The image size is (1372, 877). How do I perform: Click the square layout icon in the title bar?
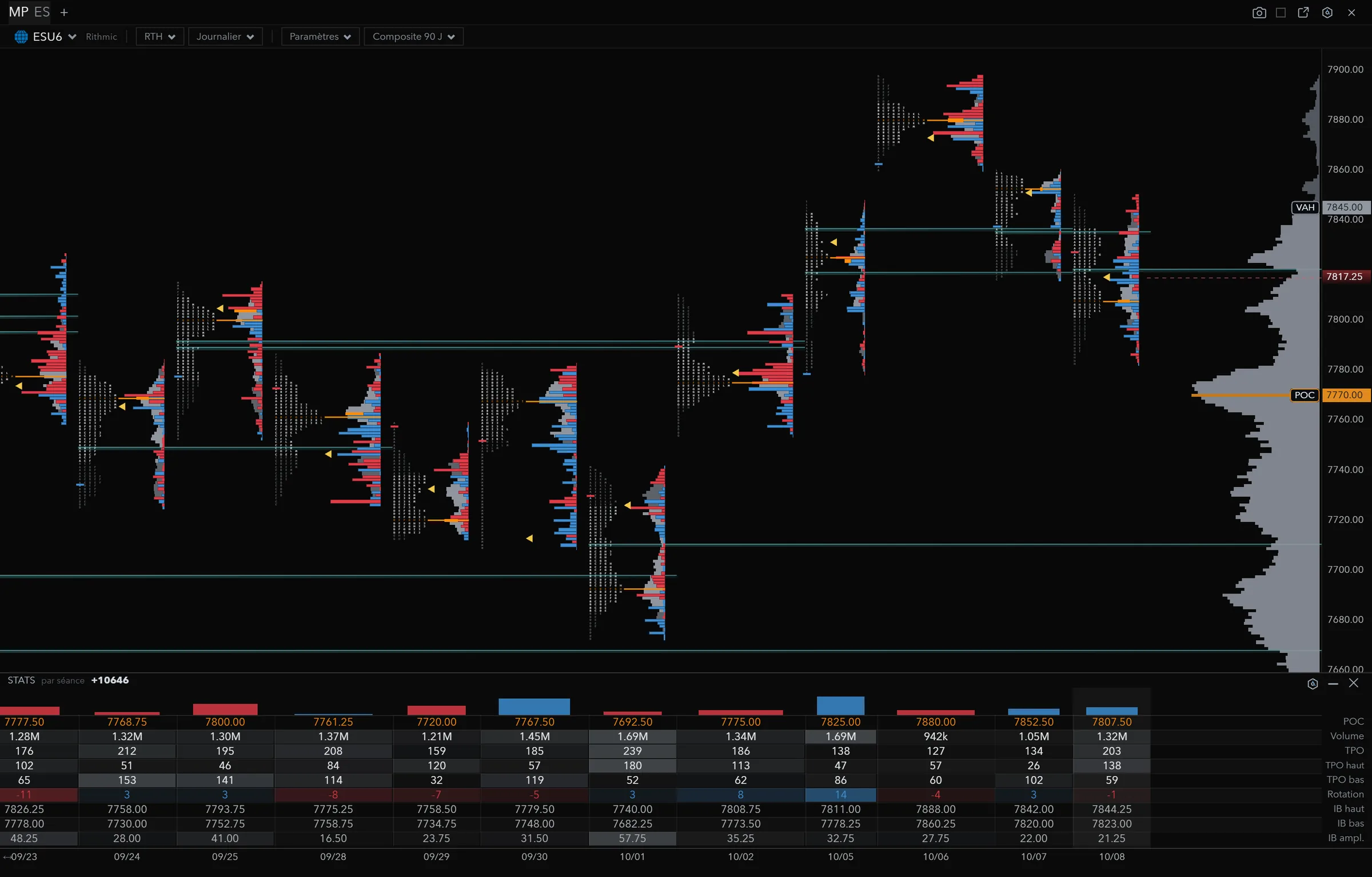click(x=1281, y=13)
